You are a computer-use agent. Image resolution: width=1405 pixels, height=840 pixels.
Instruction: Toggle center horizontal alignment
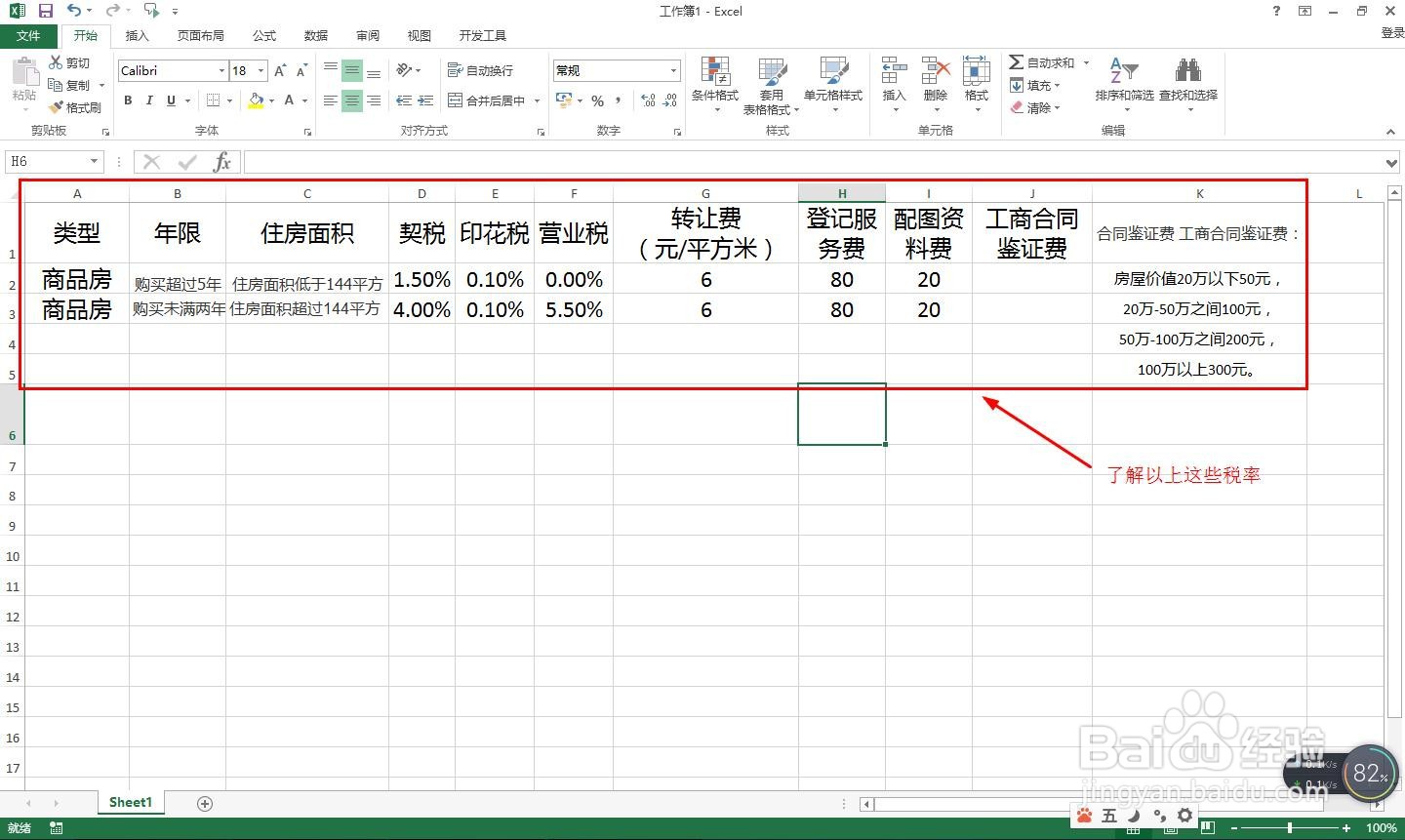coord(352,100)
